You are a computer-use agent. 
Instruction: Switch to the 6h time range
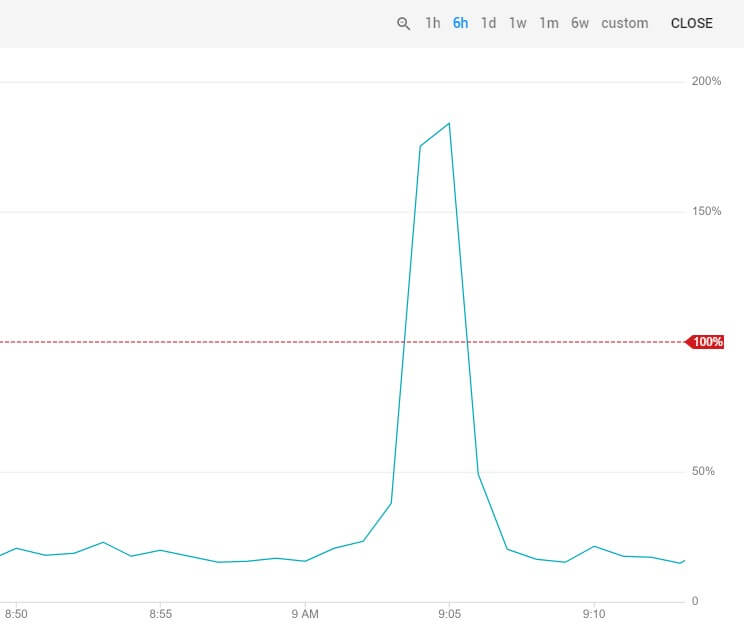[x=460, y=23]
